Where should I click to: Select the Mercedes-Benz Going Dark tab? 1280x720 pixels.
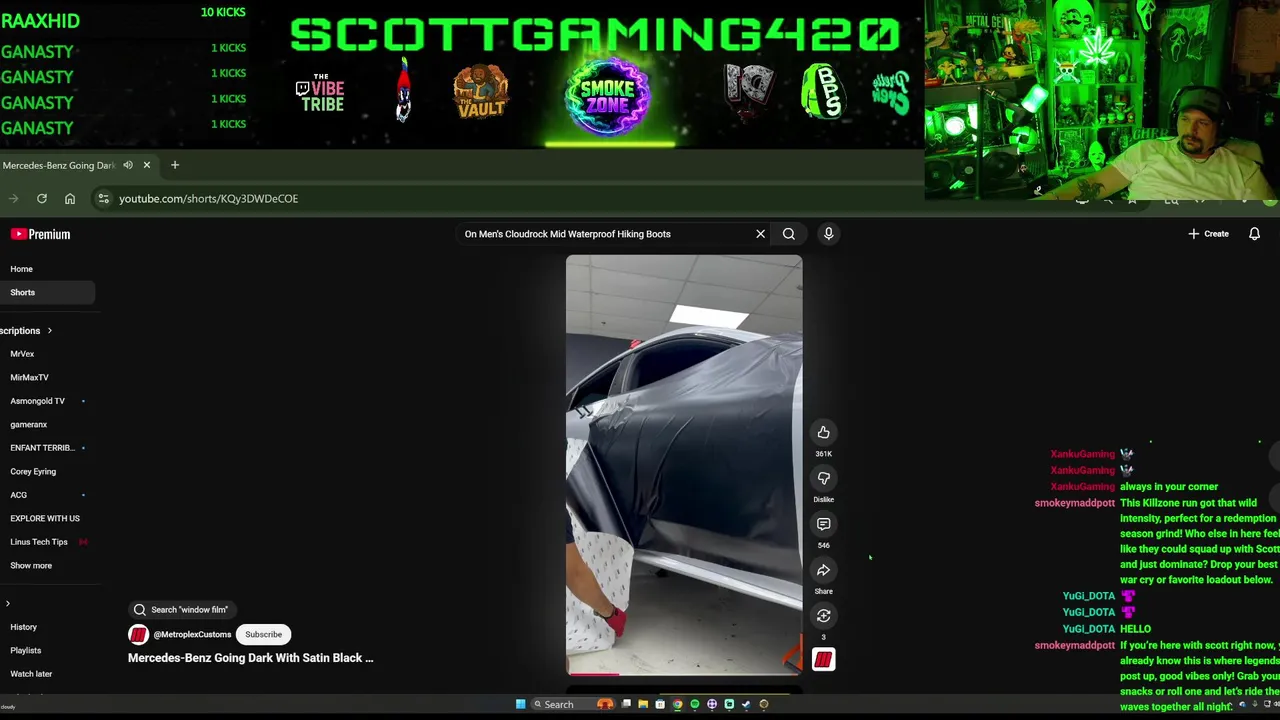coord(59,165)
